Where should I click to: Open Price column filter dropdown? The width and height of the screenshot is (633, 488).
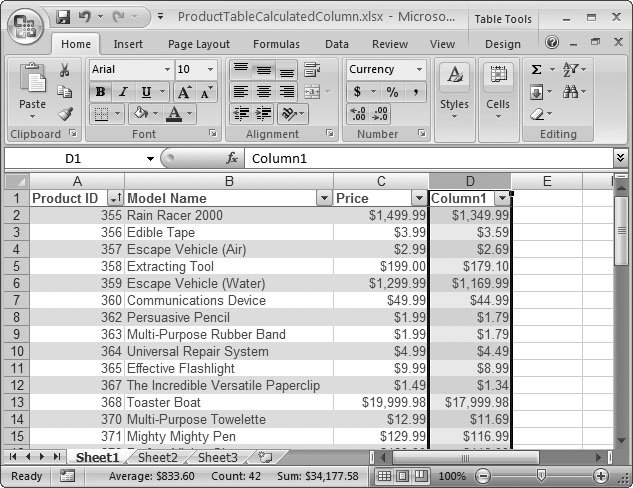click(x=419, y=198)
